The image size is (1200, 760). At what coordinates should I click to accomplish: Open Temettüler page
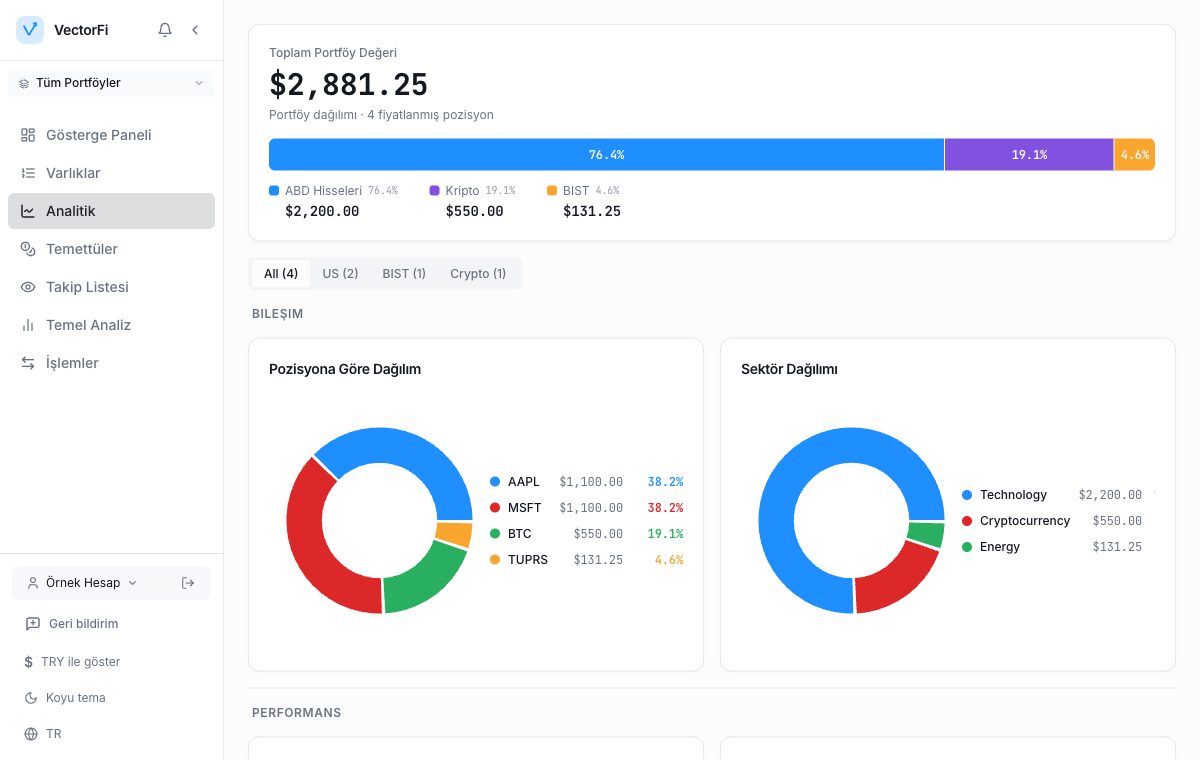point(111,249)
